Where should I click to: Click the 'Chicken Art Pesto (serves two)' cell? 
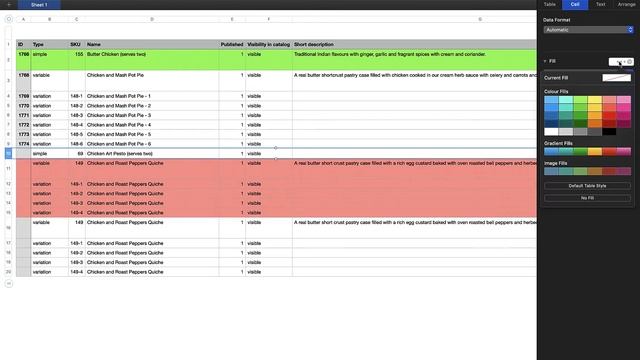click(x=152, y=153)
